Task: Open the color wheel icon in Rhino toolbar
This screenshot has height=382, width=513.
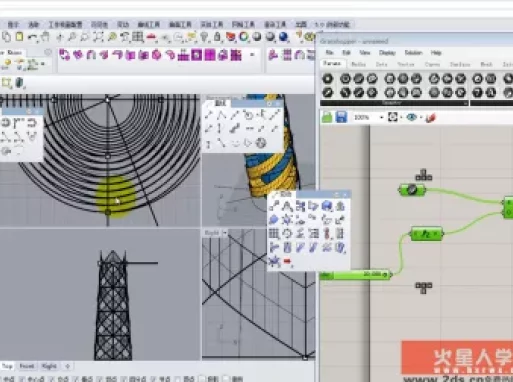Action: pos(244,36)
